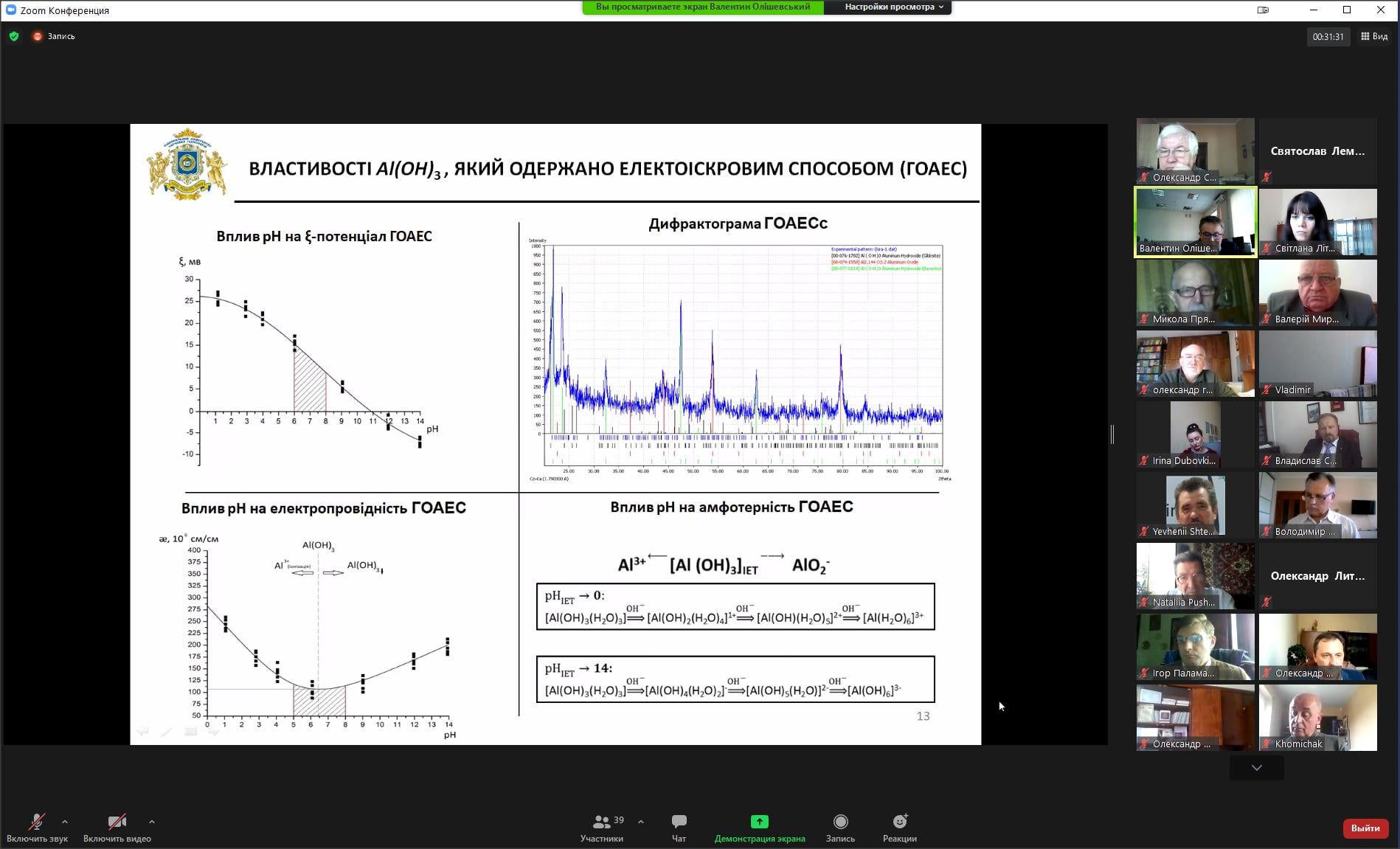Expand audio options arrow beside microphone
Screen dimensions: 1400x849
(x=65, y=821)
